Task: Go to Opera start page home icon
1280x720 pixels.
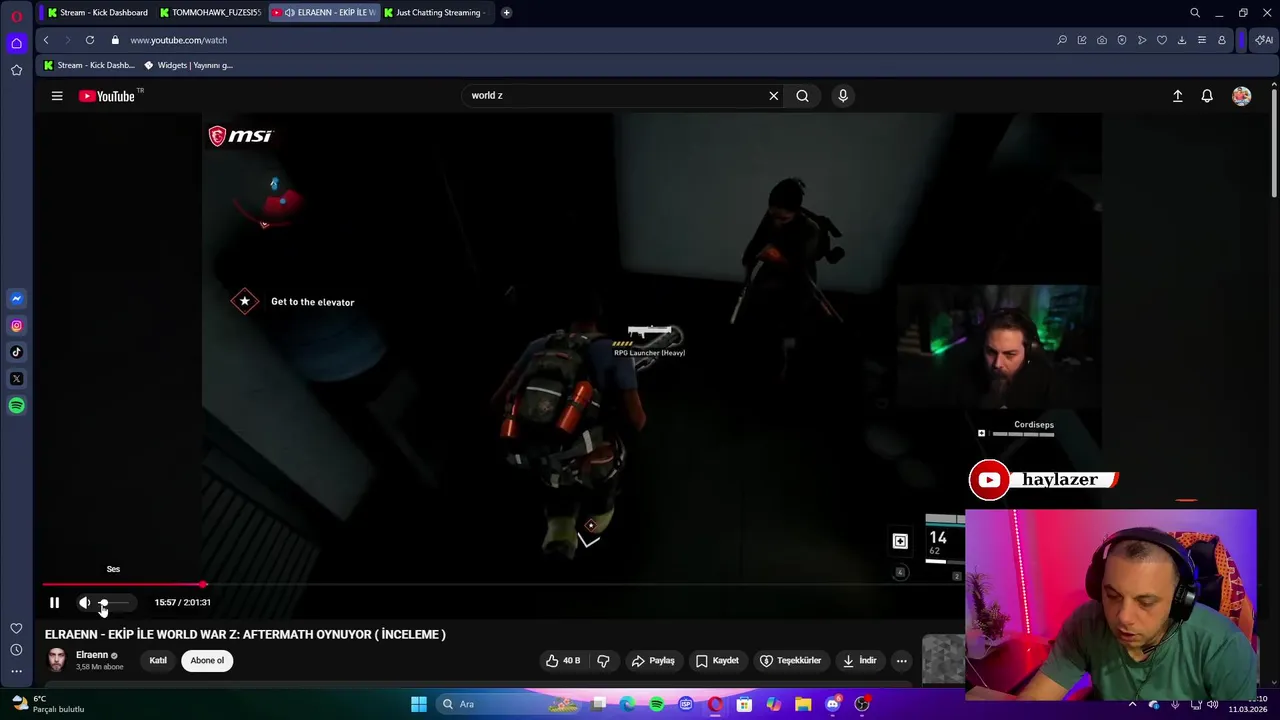Action: tap(16, 43)
